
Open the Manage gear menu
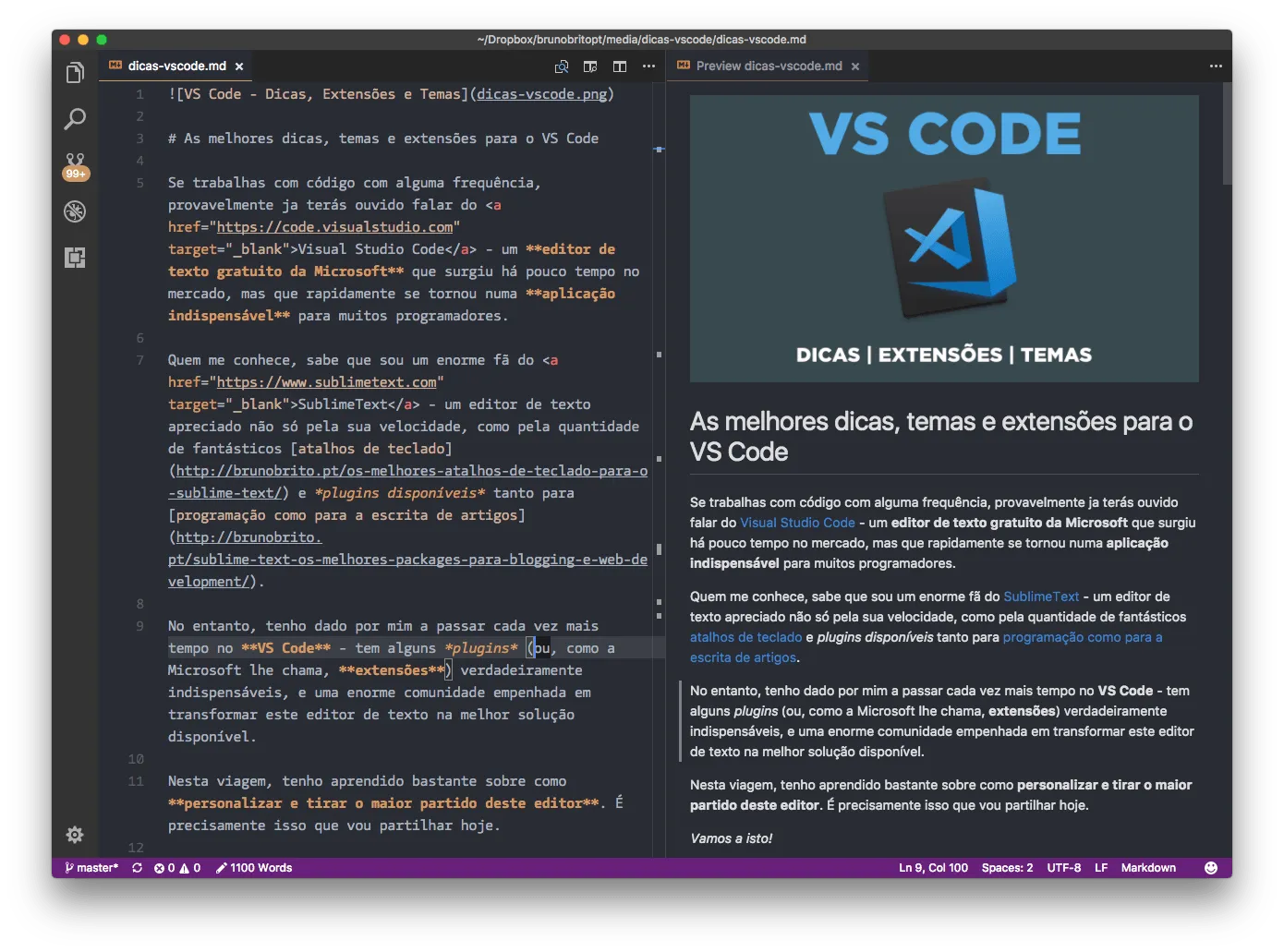(75, 835)
